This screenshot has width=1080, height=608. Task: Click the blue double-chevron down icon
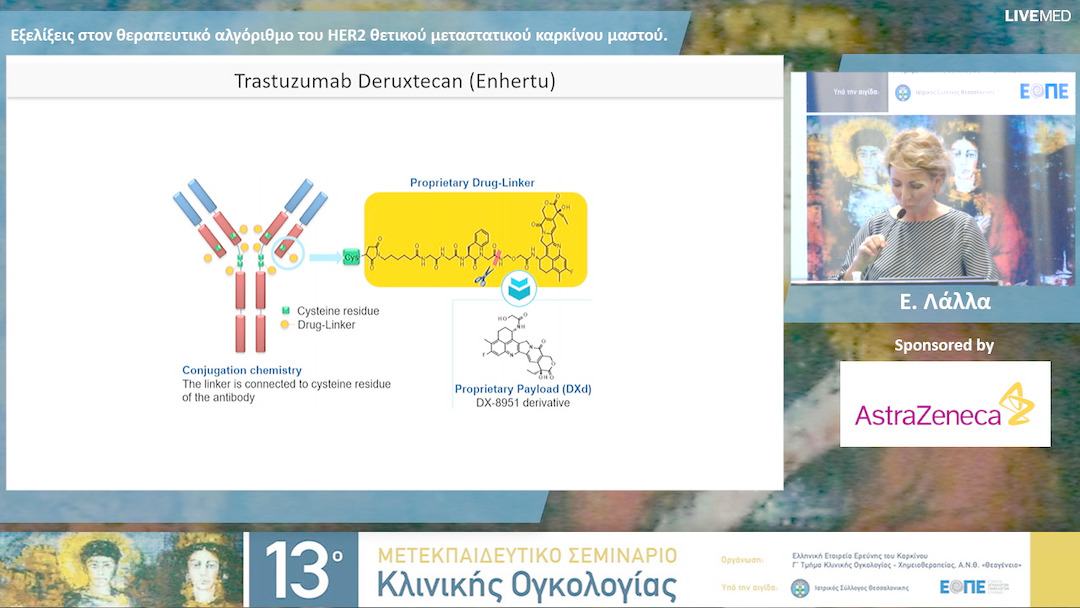pos(518,288)
